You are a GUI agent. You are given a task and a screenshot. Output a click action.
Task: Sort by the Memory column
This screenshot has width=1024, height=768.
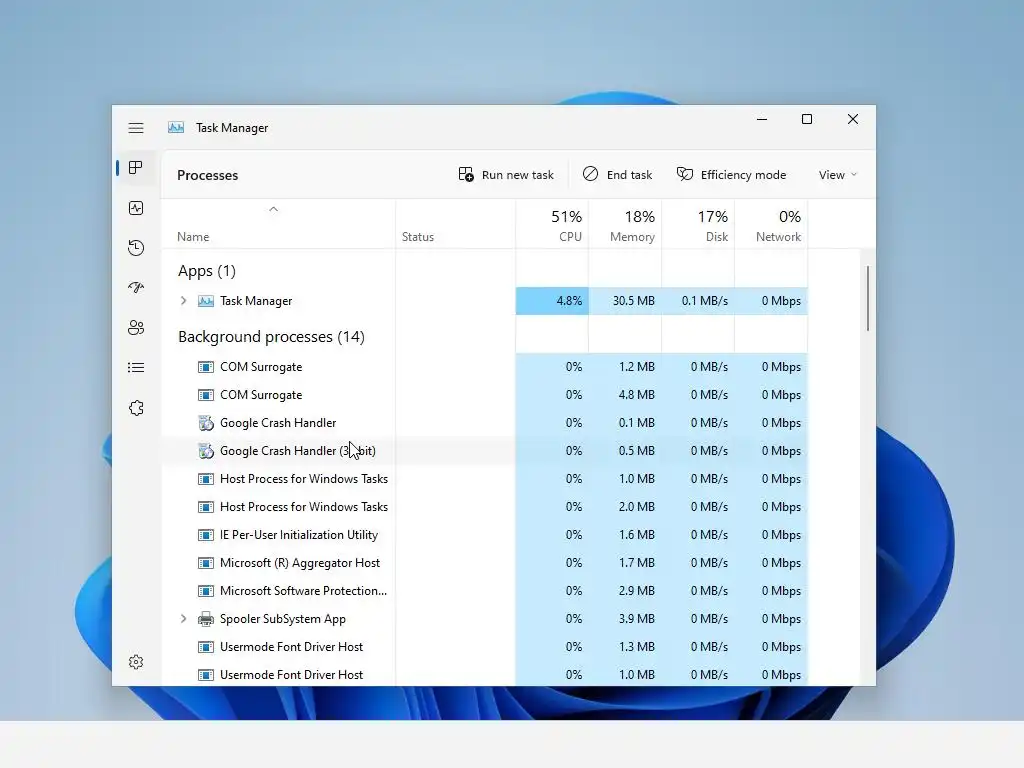[626, 225]
